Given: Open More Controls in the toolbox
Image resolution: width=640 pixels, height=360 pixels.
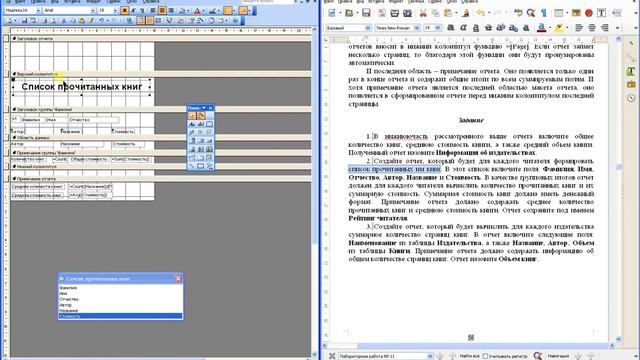Looking at the screenshot, I should point(209,166).
